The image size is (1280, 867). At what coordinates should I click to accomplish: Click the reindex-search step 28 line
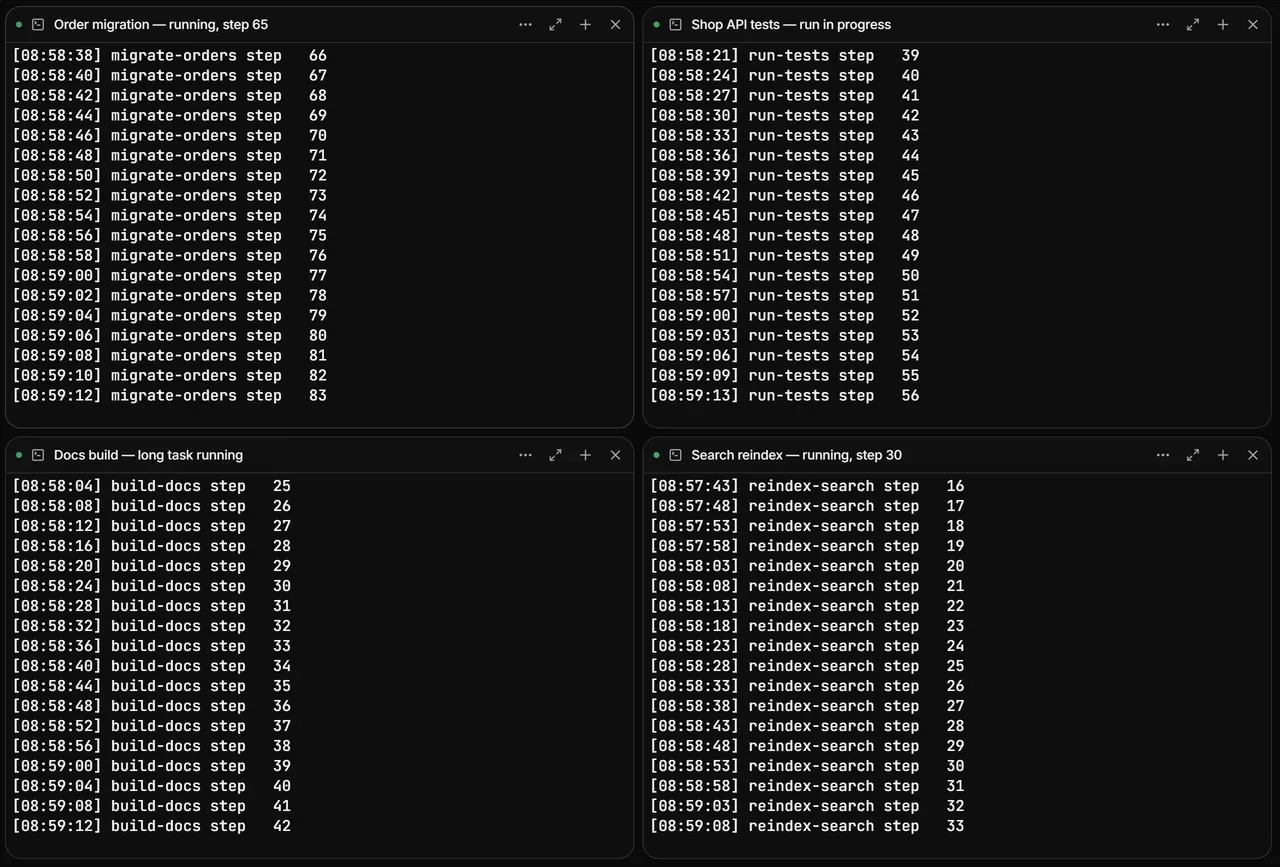click(x=807, y=727)
